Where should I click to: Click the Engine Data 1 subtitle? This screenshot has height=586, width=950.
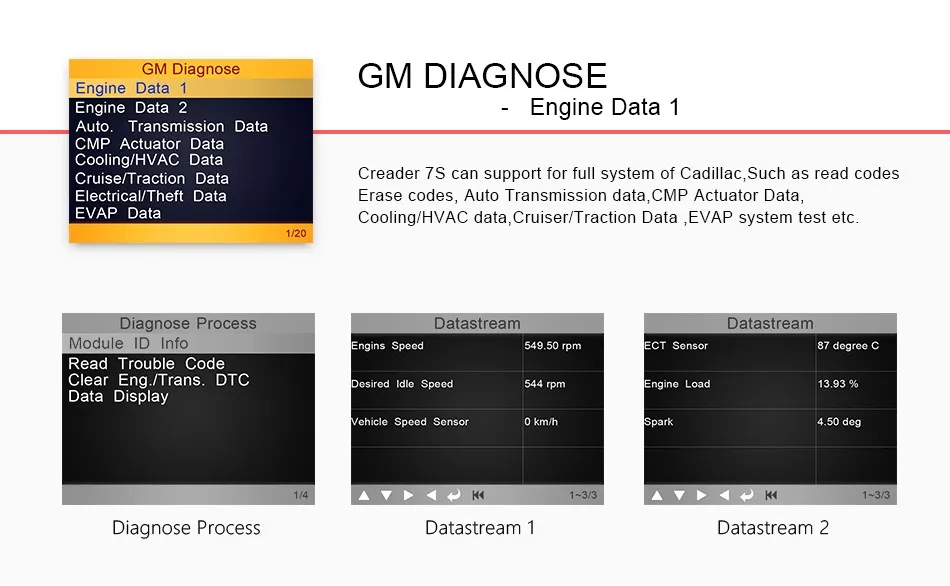(x=605, y=107)
